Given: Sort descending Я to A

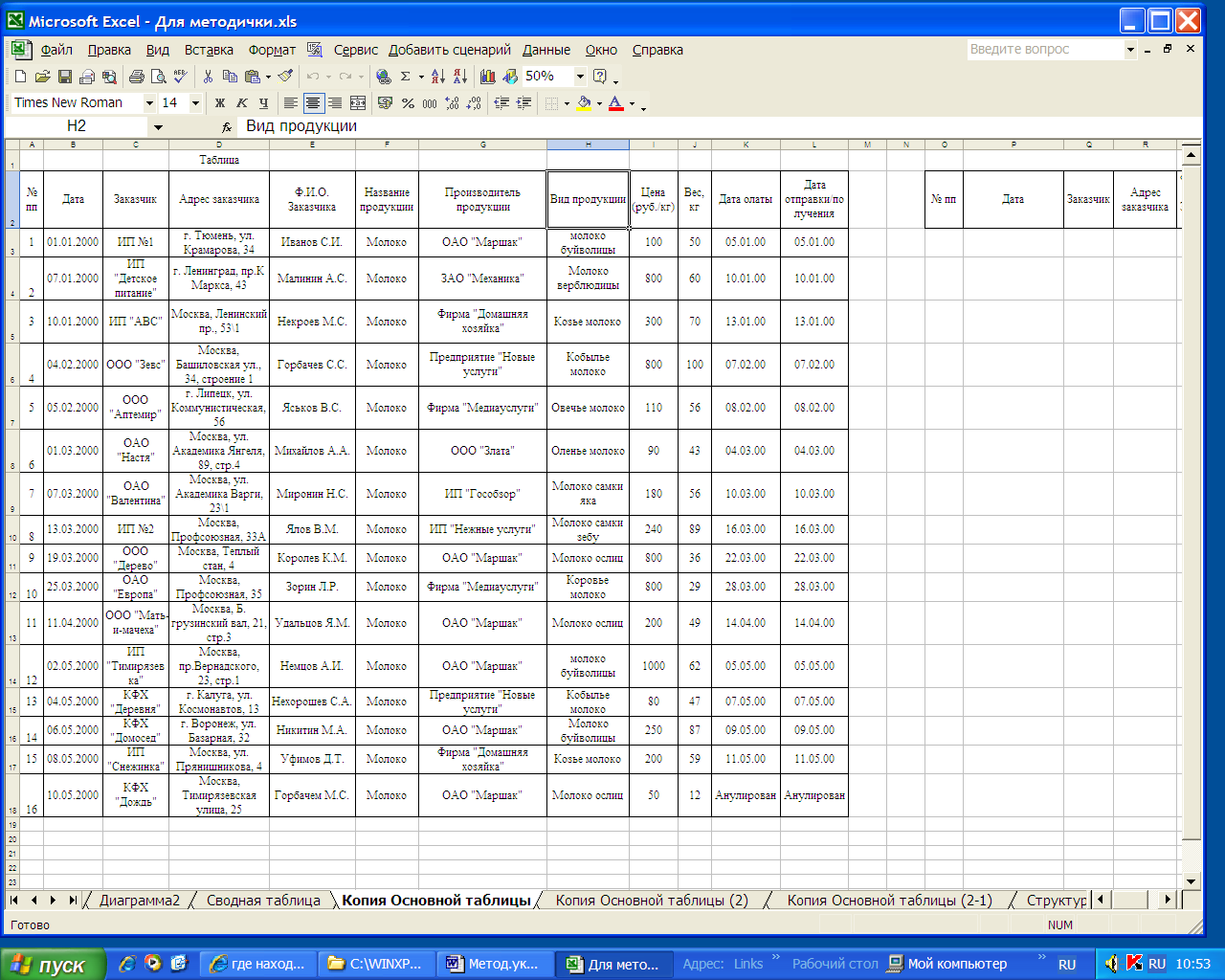Looking at the screenshot, I should [x=460, y=77].
